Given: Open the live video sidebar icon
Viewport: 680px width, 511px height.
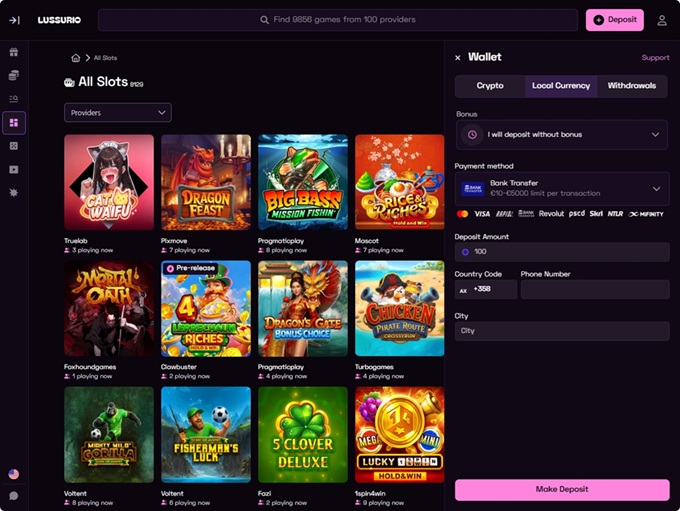Looking at the screenshot, I should pyautogui.click(x=14, y=169).
